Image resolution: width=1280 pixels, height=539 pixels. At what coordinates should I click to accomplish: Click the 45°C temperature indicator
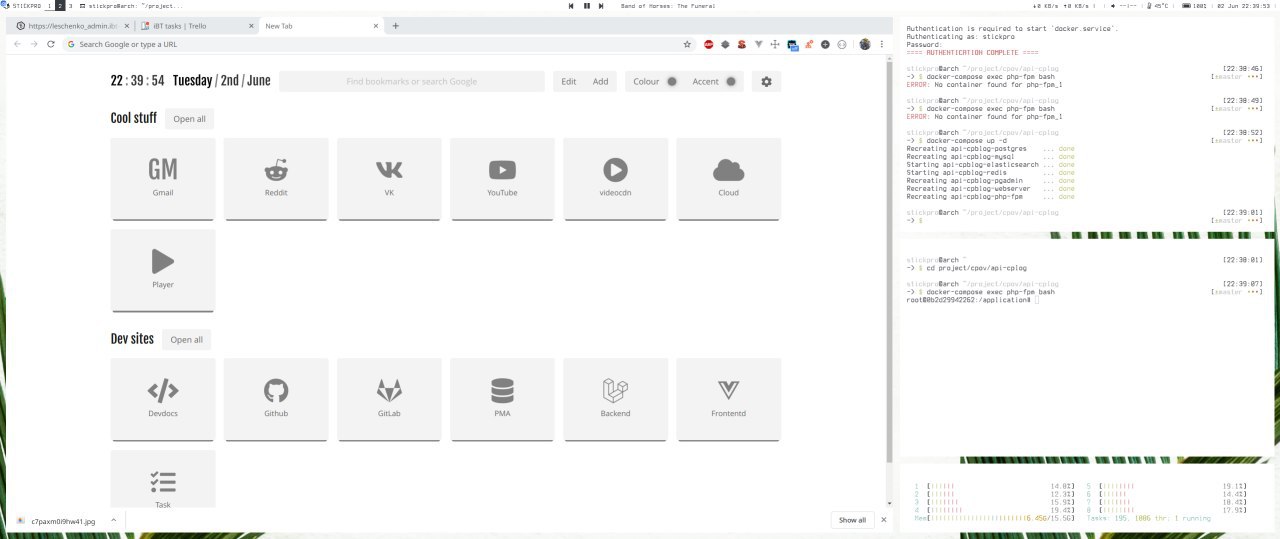[x=1159, y=6]
